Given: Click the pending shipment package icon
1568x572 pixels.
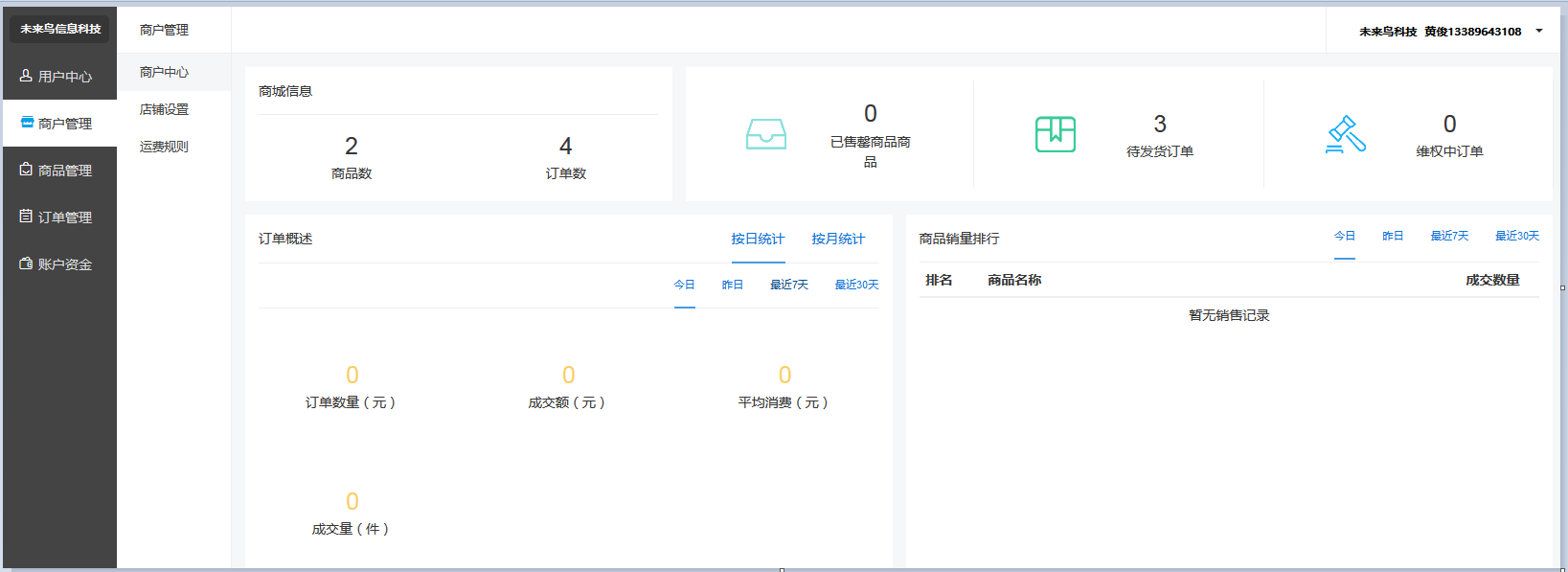Looking at the screenshot, I should 1056,134.
